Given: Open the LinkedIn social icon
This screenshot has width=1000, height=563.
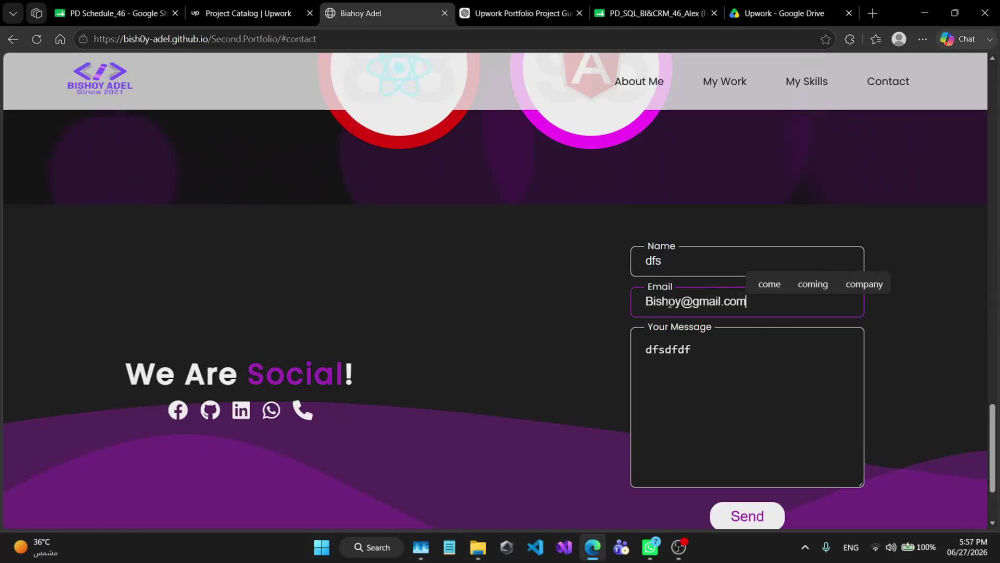Looking at the screenshot, I should click(x=241, y=410).
